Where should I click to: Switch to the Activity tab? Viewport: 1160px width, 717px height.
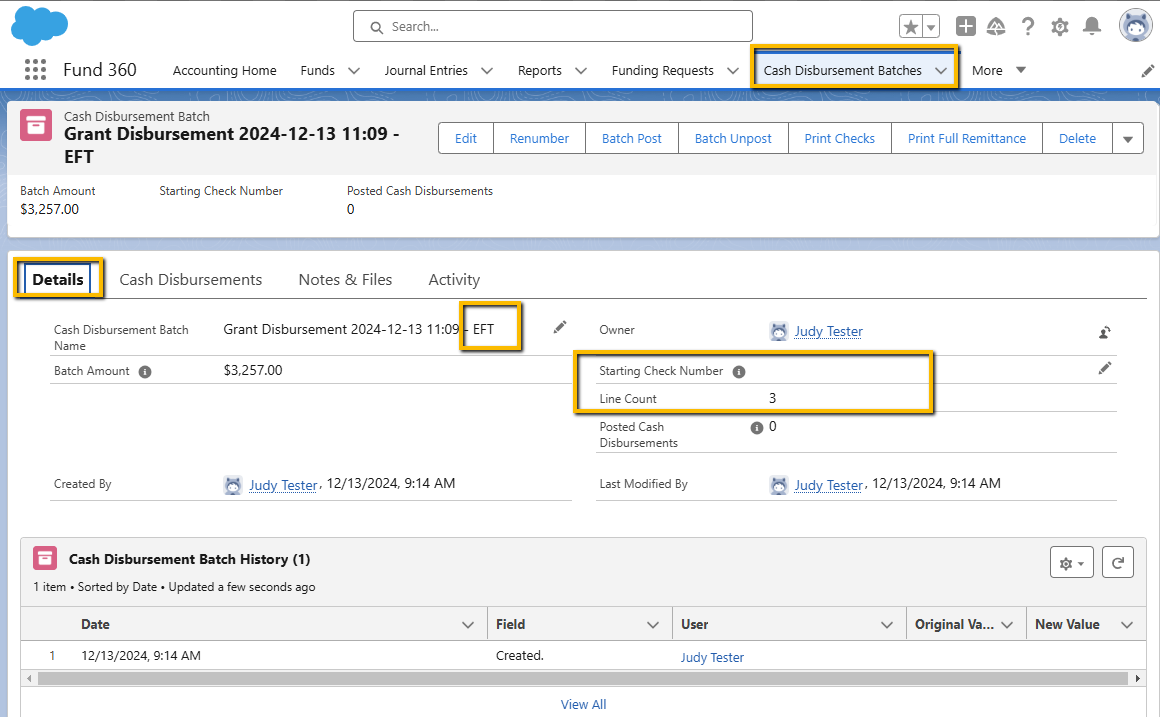click(454, 280)
